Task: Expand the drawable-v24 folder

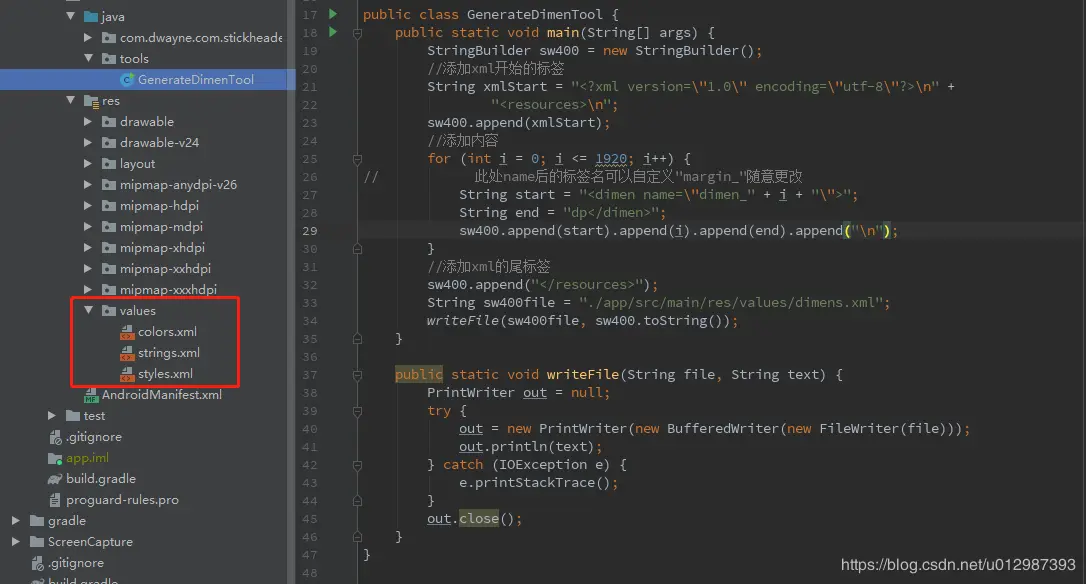Action: pyautogui.click(x=88, y=142)
